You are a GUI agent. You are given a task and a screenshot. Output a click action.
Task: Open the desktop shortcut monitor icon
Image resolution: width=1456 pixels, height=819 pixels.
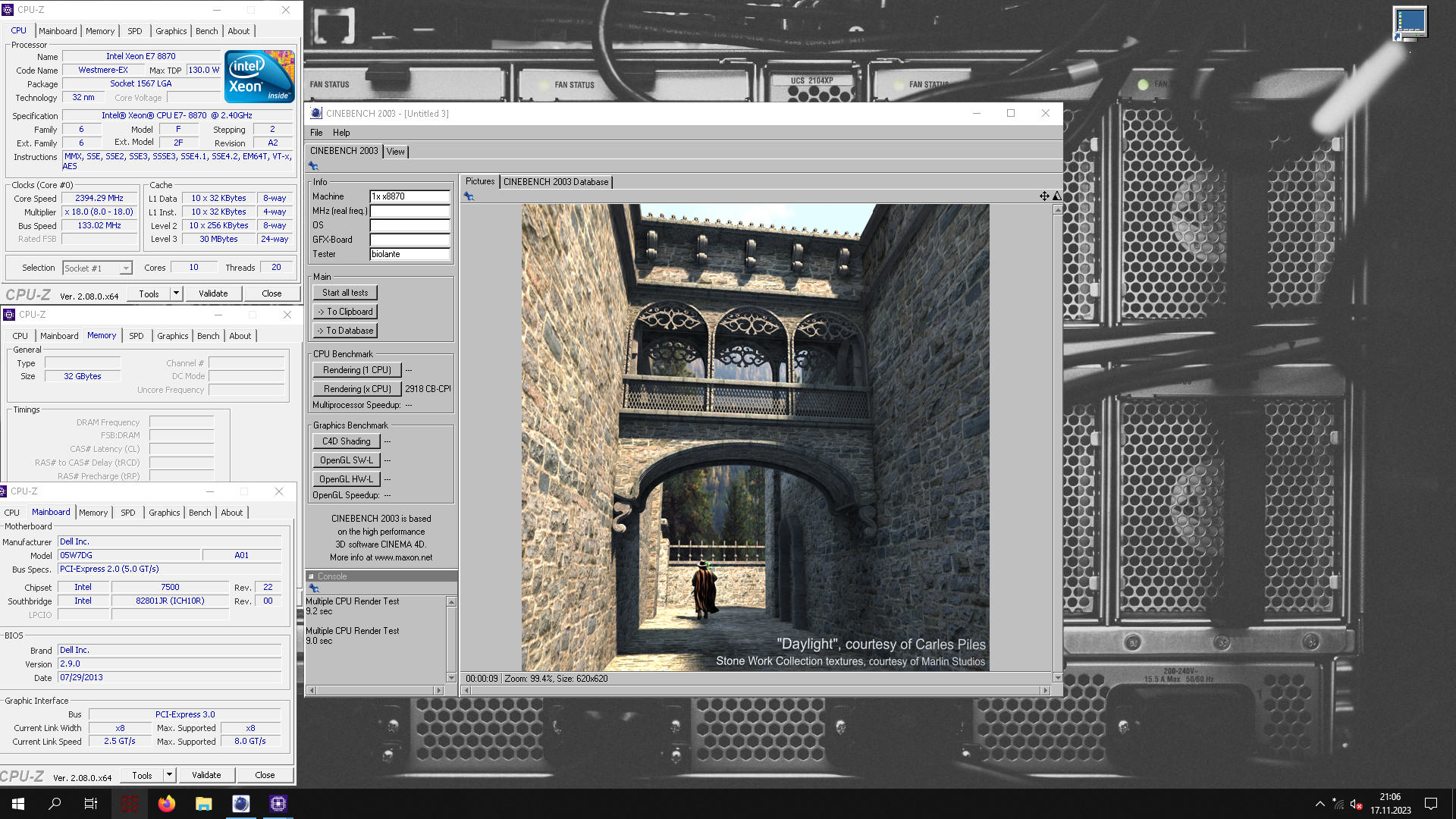1410,24
